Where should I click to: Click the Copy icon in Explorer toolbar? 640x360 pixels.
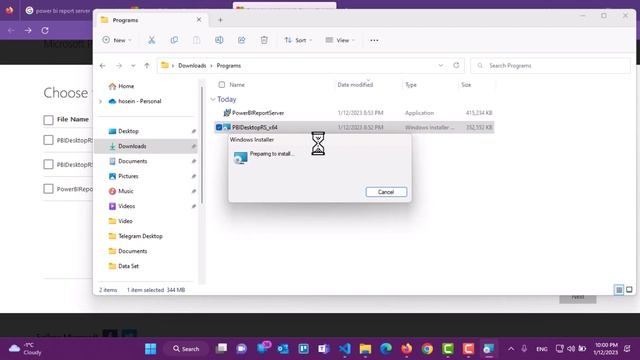174,40
